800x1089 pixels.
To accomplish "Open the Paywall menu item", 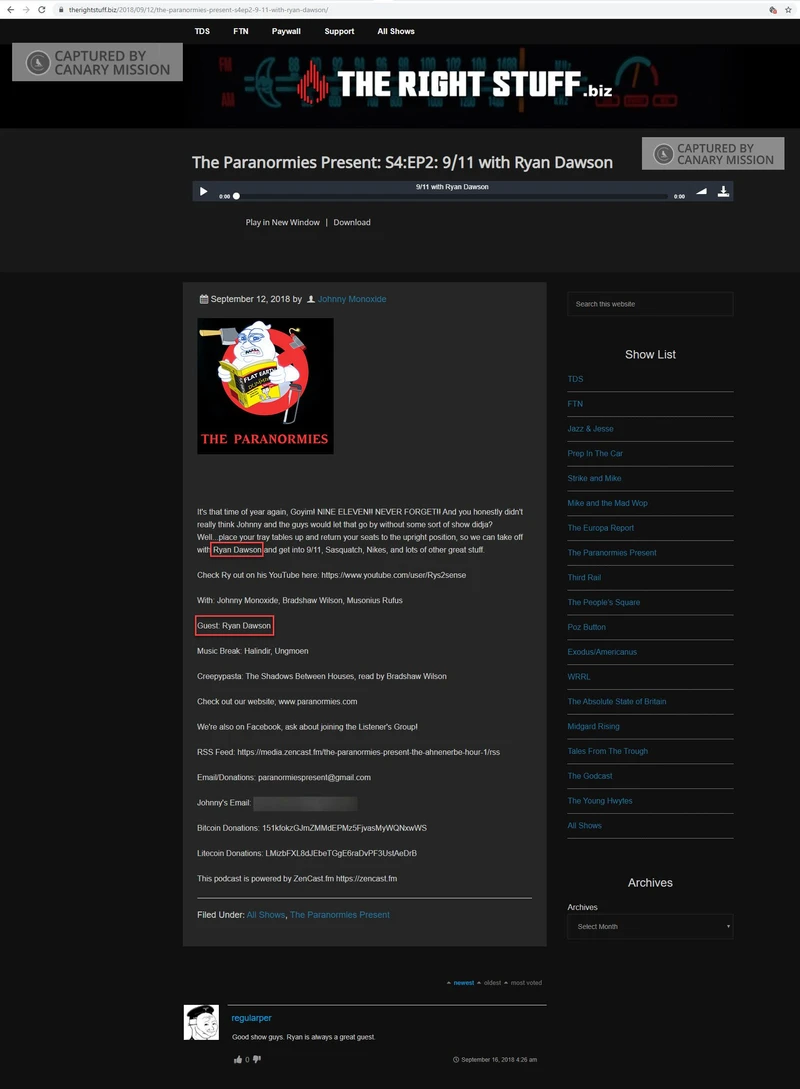I will (286, 31).
